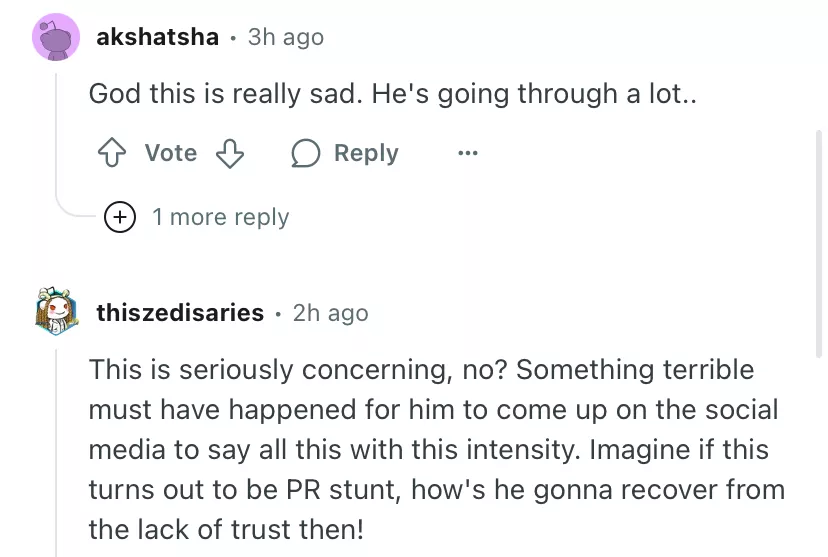This screenshot has height=557, width=828.
Task: Collapse thiszedisaries' thread via its vertical line
Action: click(x=57, y=450)
